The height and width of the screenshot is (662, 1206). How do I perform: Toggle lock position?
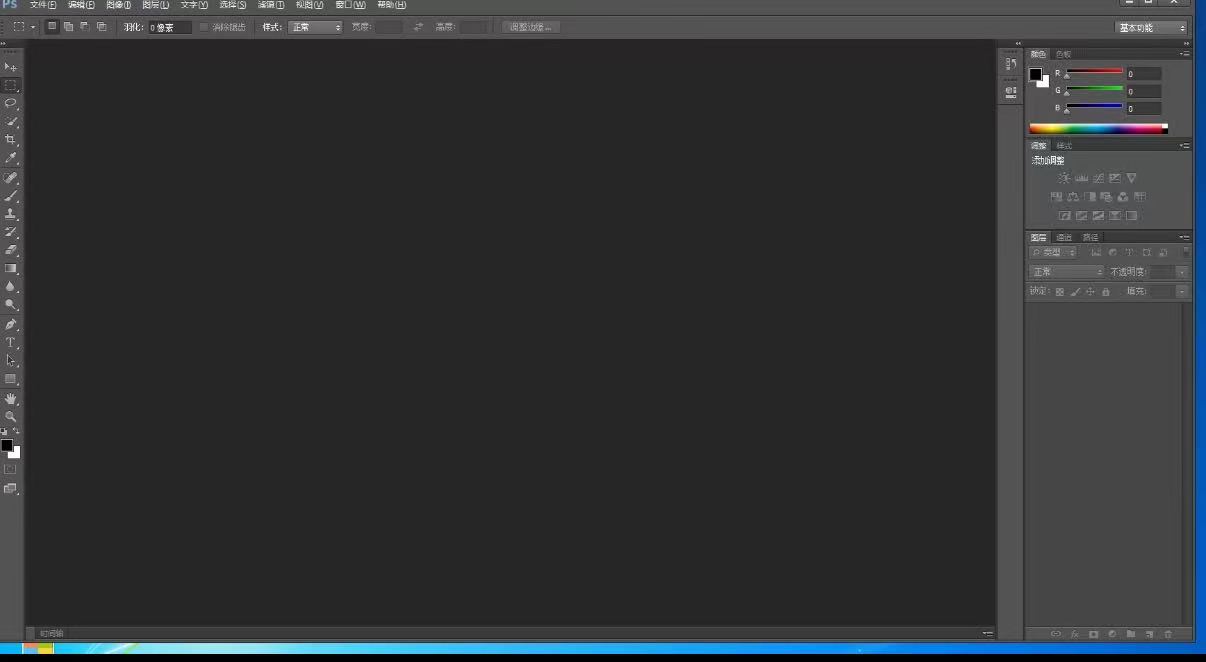click(x=1091, y=292)
